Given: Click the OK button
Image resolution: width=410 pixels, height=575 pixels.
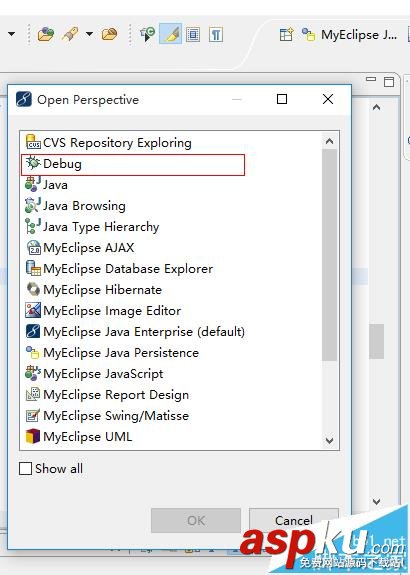Looking at the screenshot, I should tap(196, 520).
